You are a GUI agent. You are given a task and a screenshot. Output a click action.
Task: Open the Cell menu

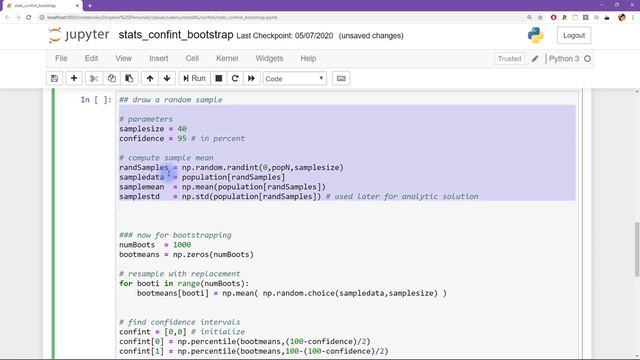pyautogui.click(x=192, y=58)
